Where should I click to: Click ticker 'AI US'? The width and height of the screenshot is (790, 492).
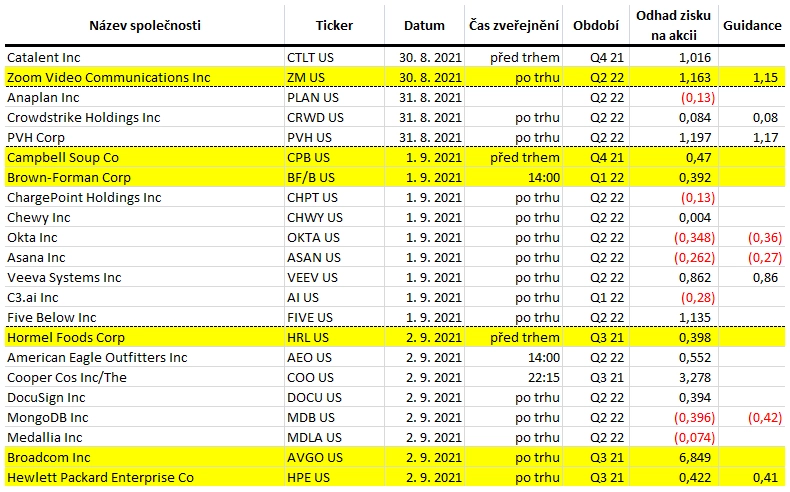pyautogui.click(x=303, y=298)
